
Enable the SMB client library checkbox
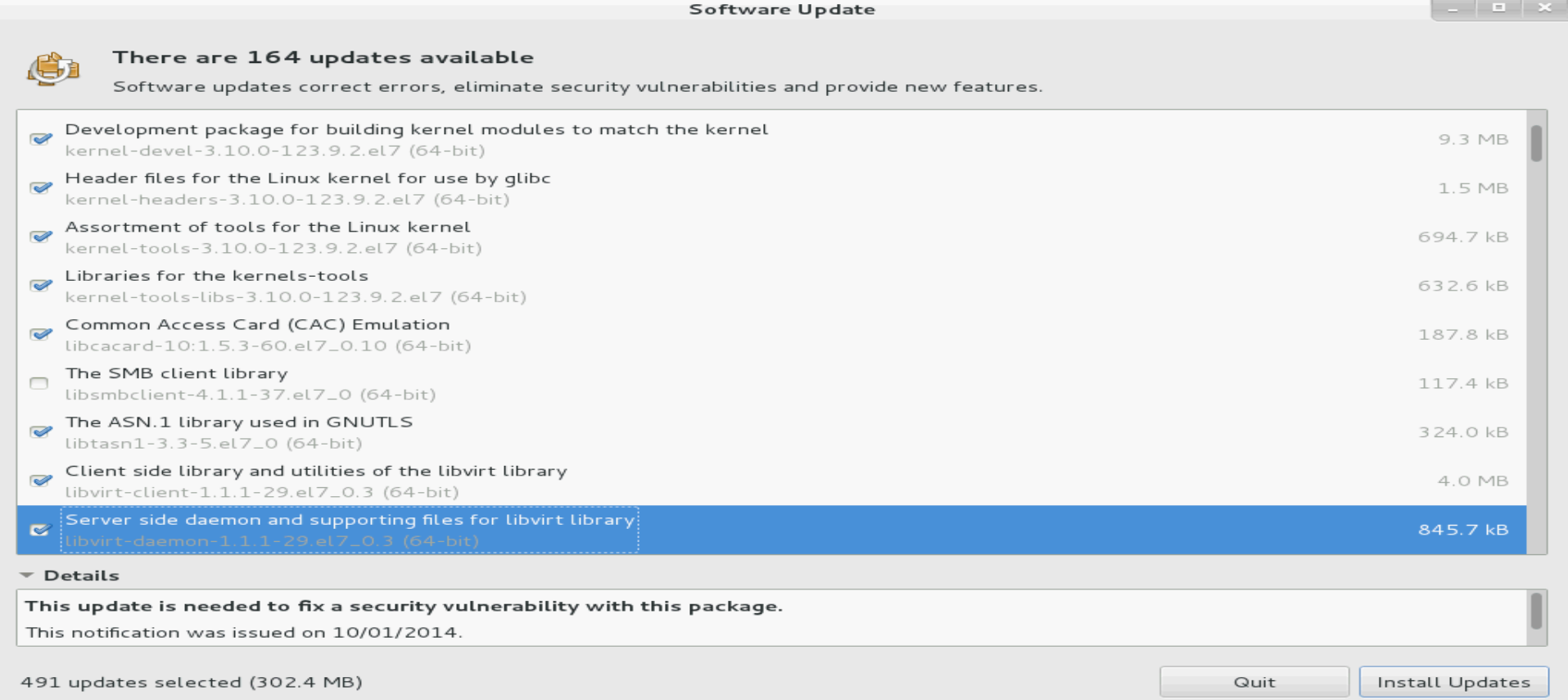pos(38,383)
